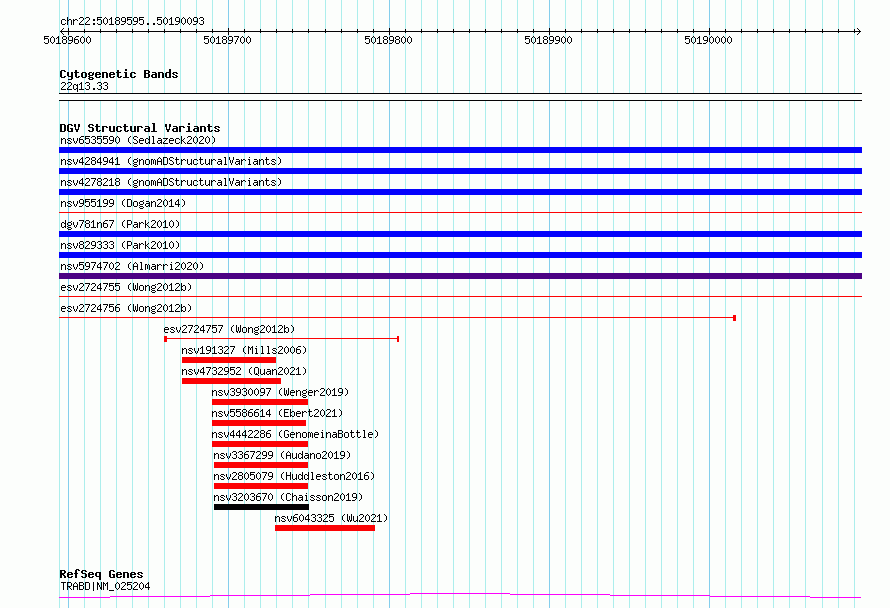Click the Cytogenetic Bands track title
The width and height of the screenshot is (890, 608).
(x=119, y=74)
